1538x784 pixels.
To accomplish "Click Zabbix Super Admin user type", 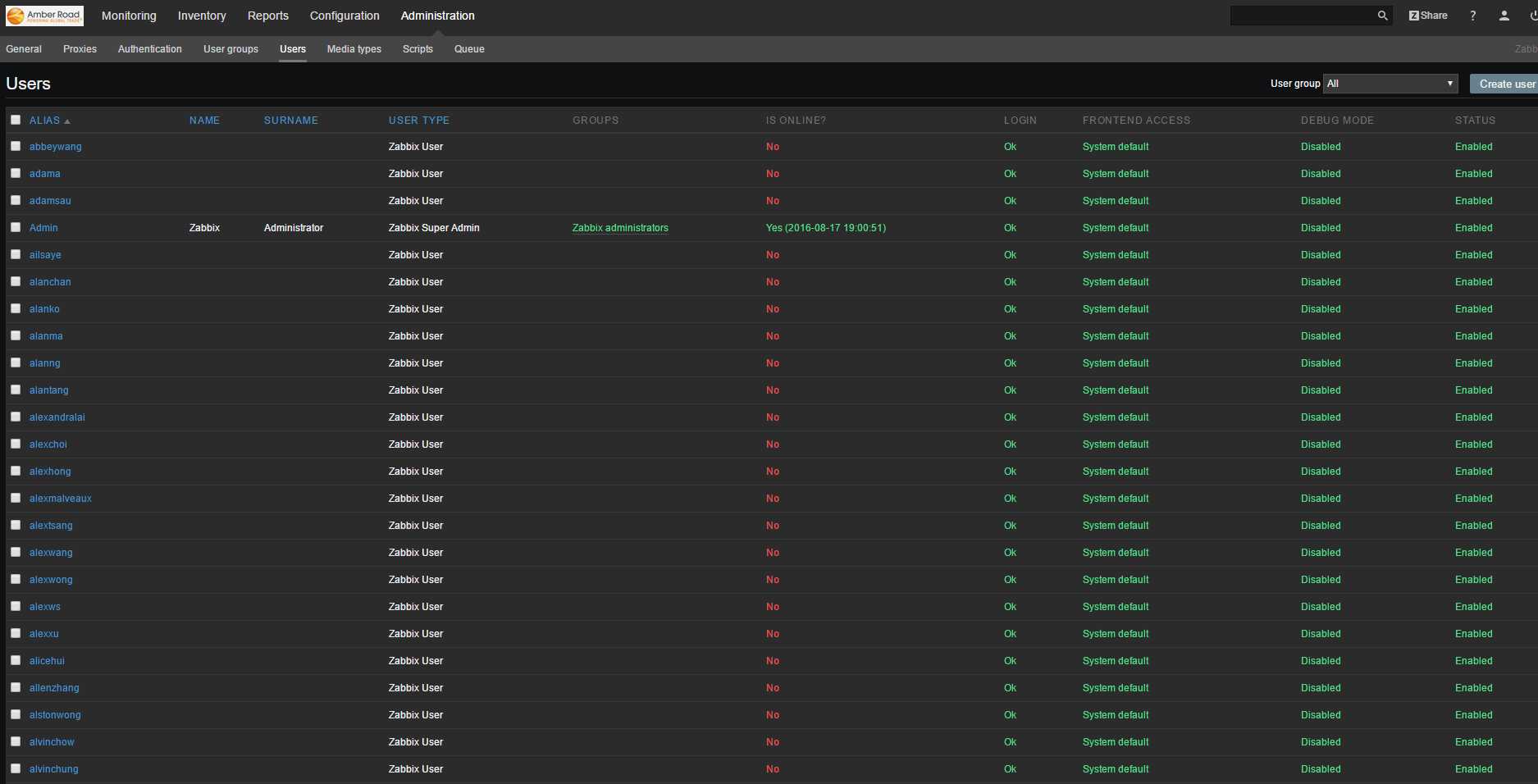I will click(x=434, y=228).
